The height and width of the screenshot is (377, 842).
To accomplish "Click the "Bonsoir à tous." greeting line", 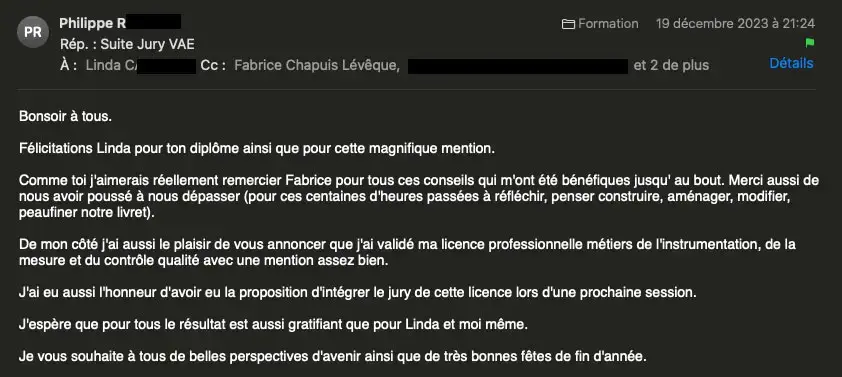I will click(x=66, y=116).
